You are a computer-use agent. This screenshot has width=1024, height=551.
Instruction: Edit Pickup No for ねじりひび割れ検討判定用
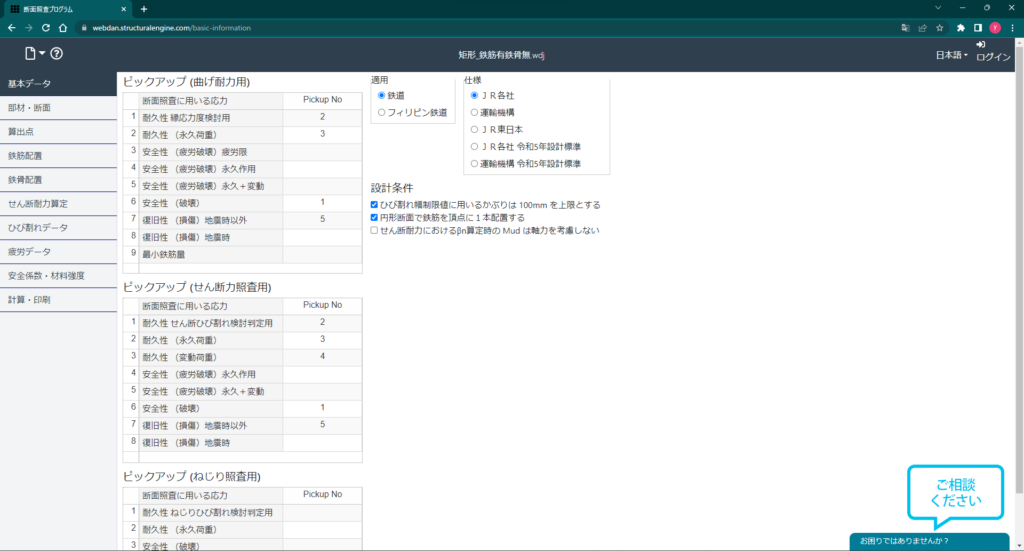[323, 512]
